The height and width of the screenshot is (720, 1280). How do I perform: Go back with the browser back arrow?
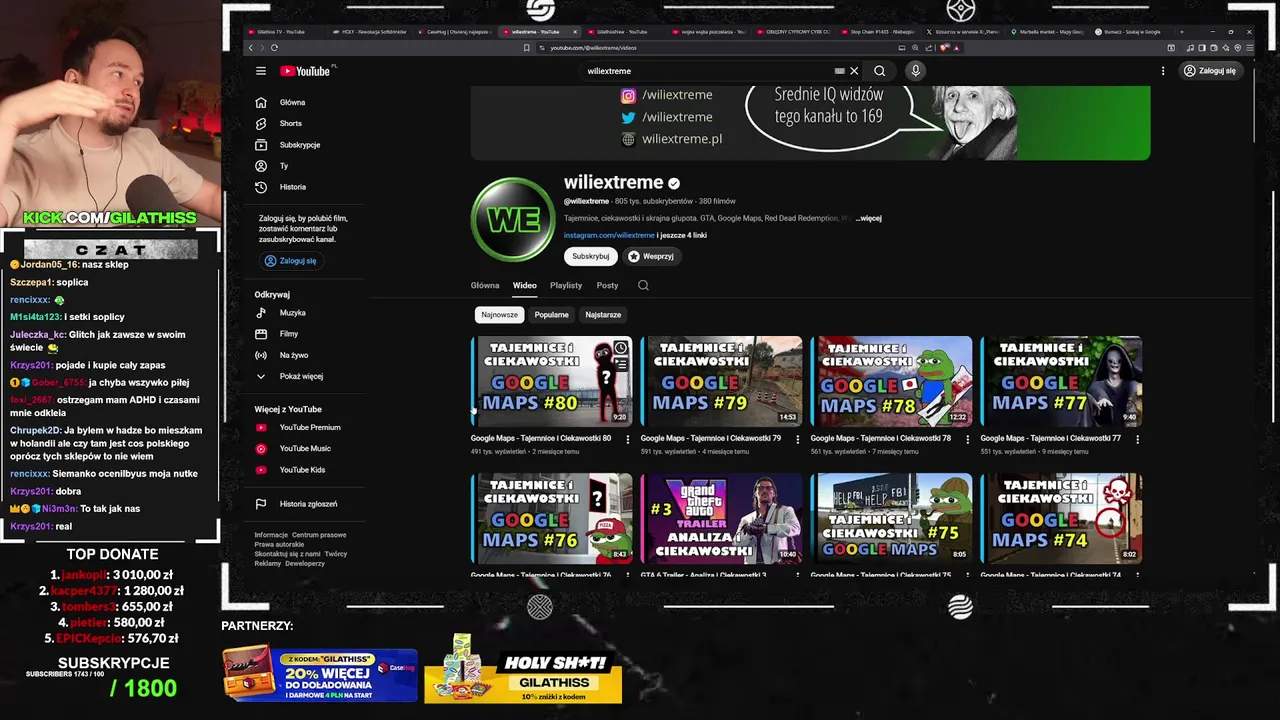pos(251,47)
